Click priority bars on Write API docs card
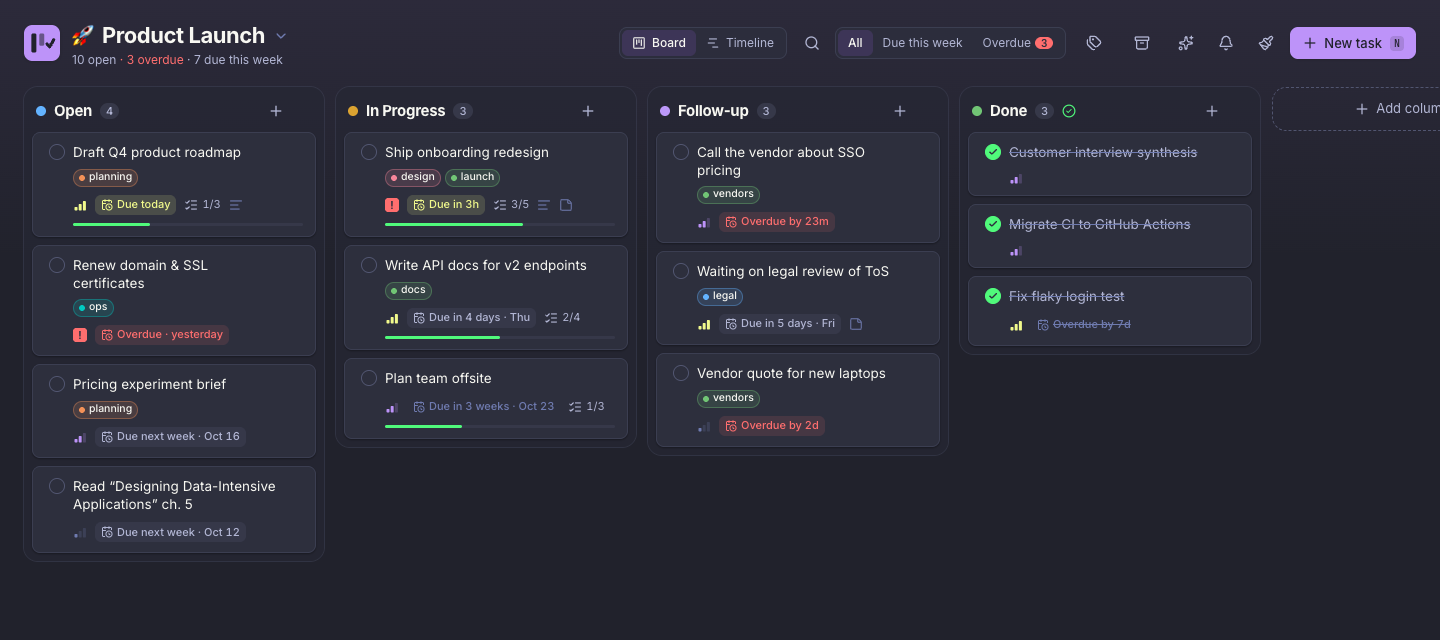1440x640 pixels. [x=392, y=318]
